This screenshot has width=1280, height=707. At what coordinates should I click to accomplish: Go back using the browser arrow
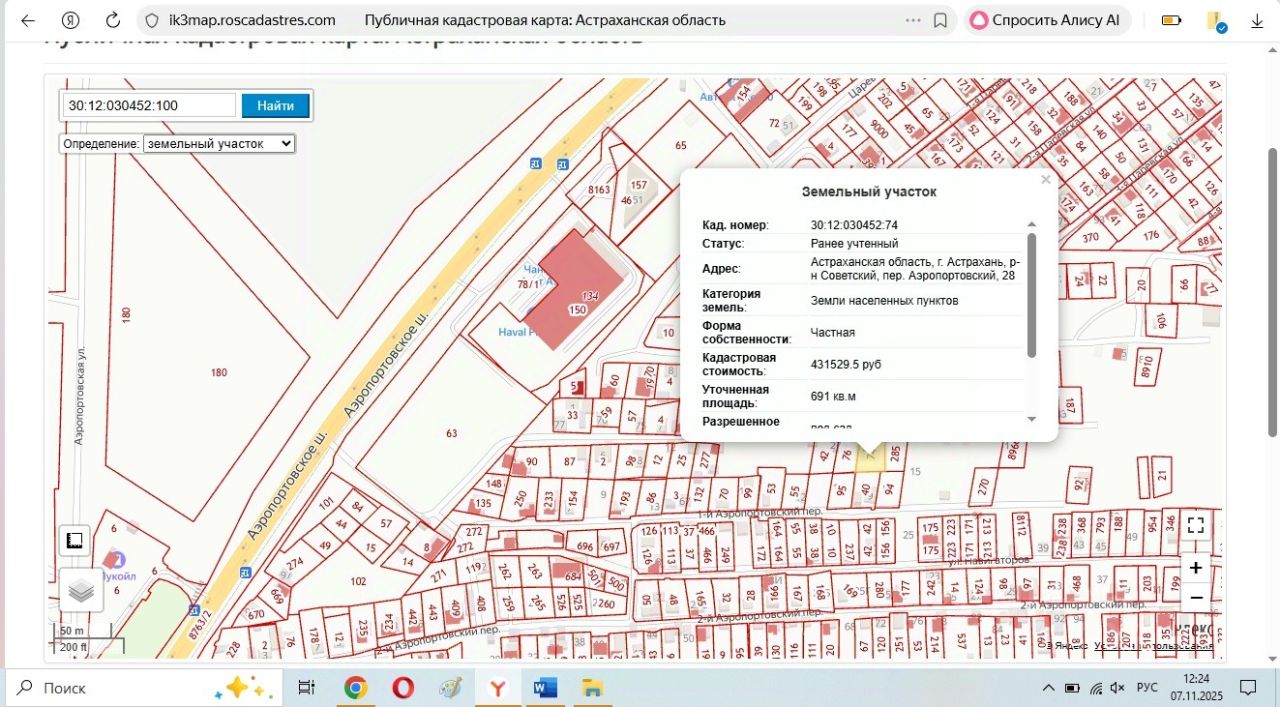coord(28,20)
